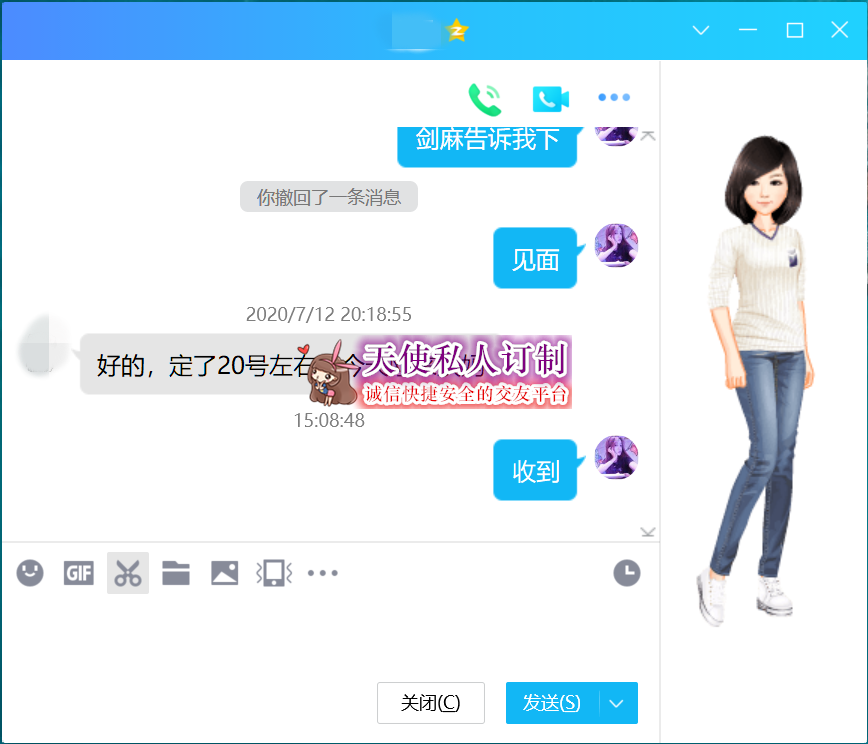868x744 pixels.
Task: Open more input tools via ellipsis icon
Action: (322, 573)
